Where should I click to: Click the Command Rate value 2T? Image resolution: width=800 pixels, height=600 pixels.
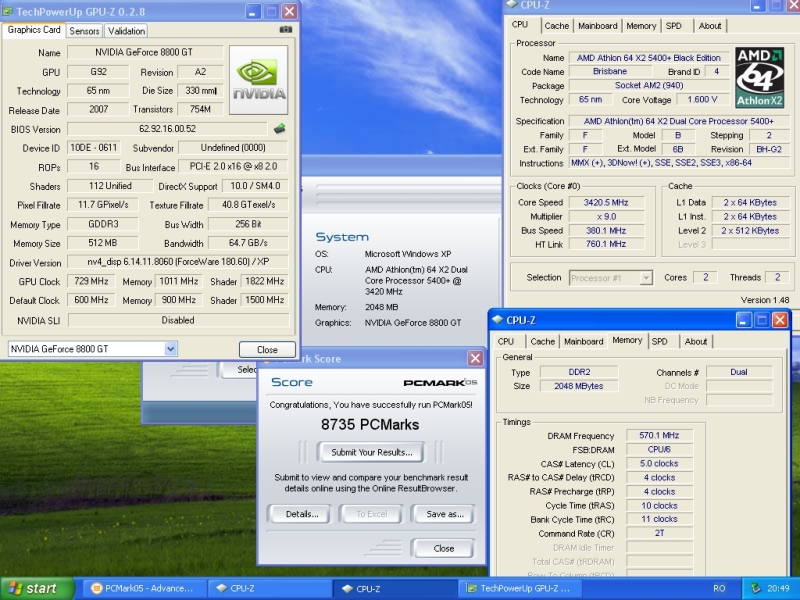(659, 533)
